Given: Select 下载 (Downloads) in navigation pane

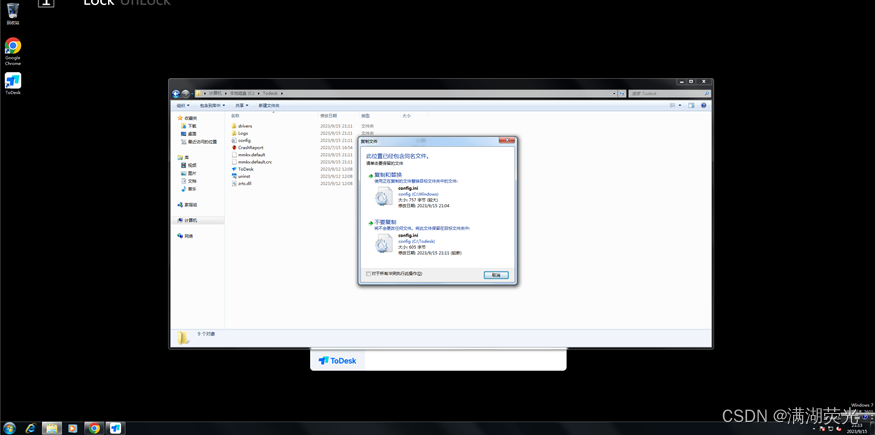Looking at the screenshot, I should [x=188, y=126].
